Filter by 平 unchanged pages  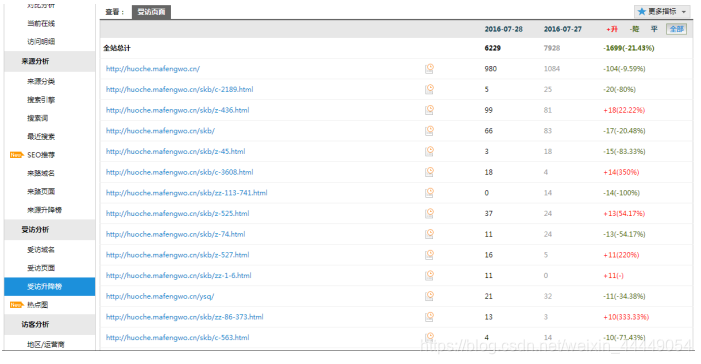click(654, 29)
